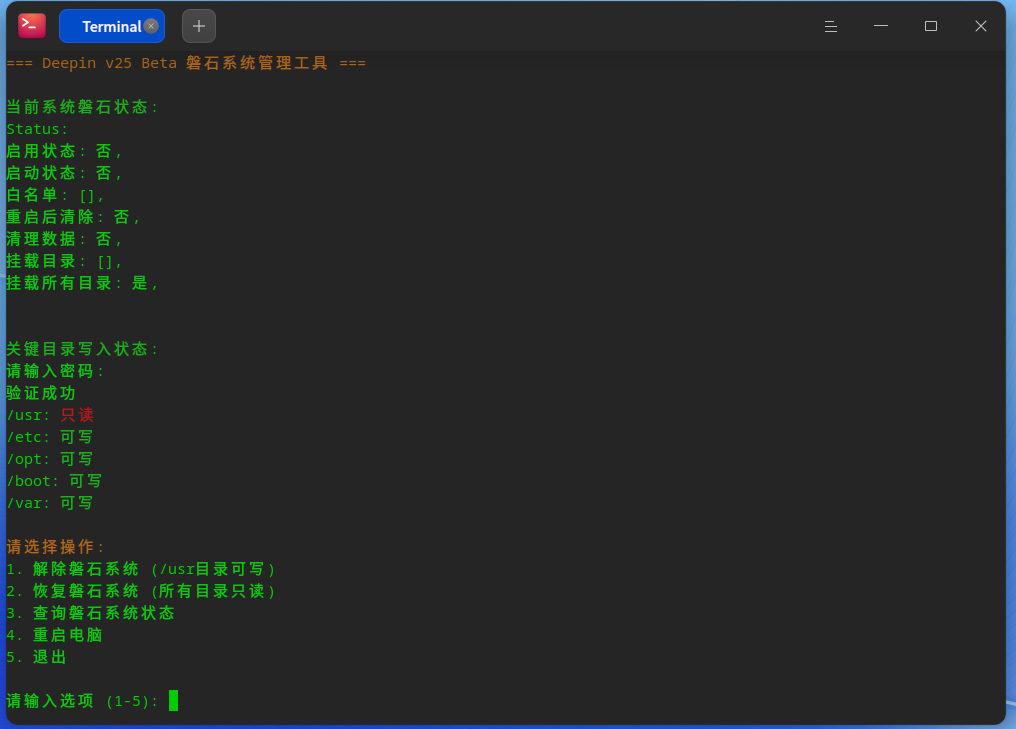Click the green cursor at the option prompt

tap(174, 700)
